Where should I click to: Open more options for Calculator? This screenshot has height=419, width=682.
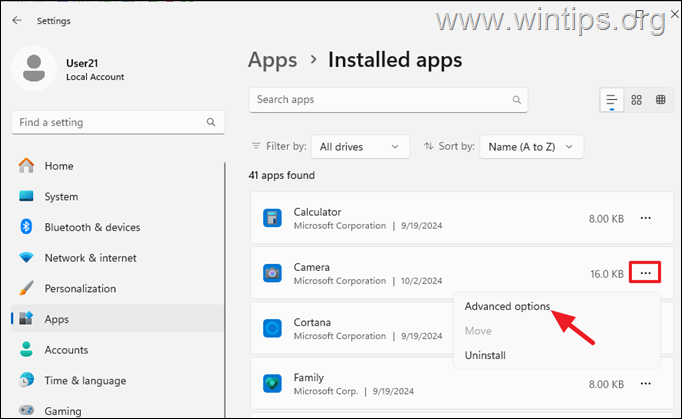(645, 218)
